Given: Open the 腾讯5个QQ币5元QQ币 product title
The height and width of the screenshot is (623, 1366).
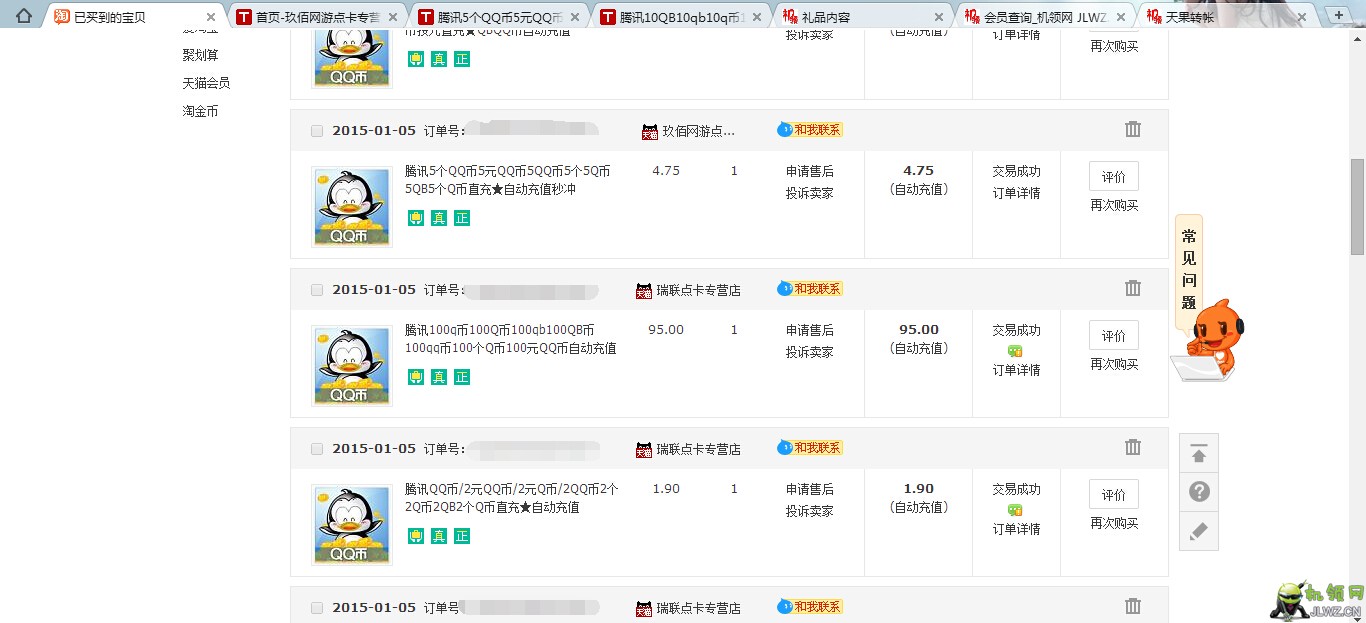Looking at the screenshot, I should (508, 180).
